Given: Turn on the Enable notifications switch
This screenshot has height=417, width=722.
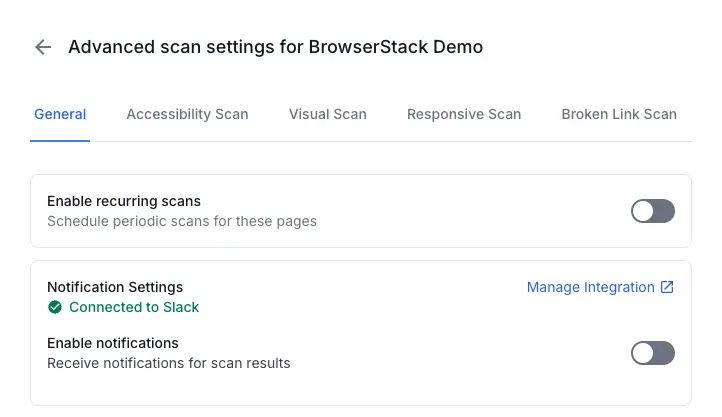Looking at the screenshot, I should 652,353.
